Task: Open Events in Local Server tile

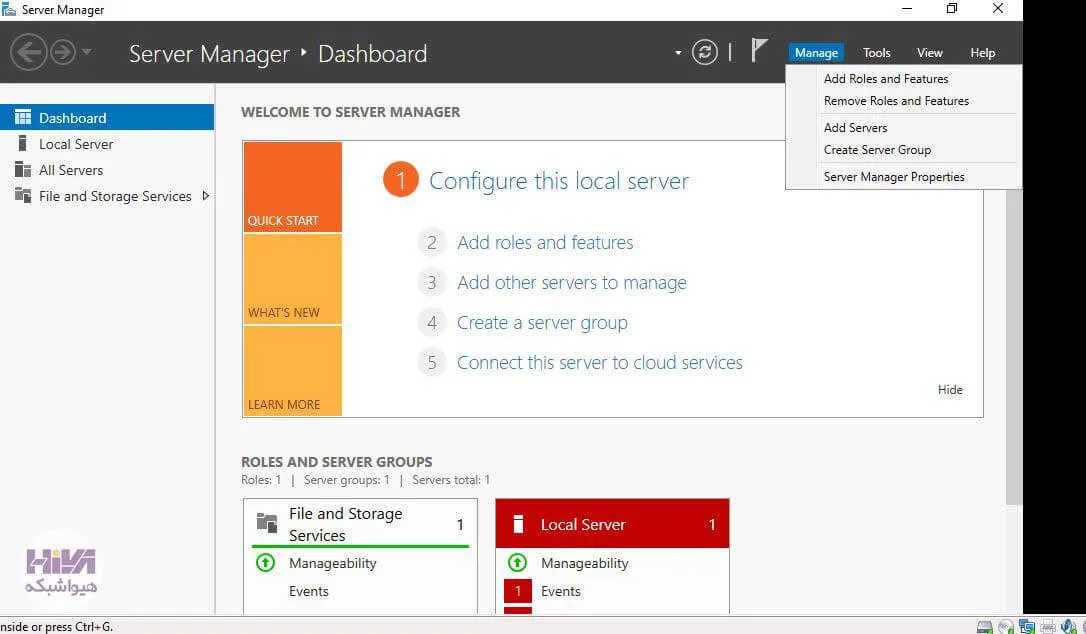Action: pos(561,592)
